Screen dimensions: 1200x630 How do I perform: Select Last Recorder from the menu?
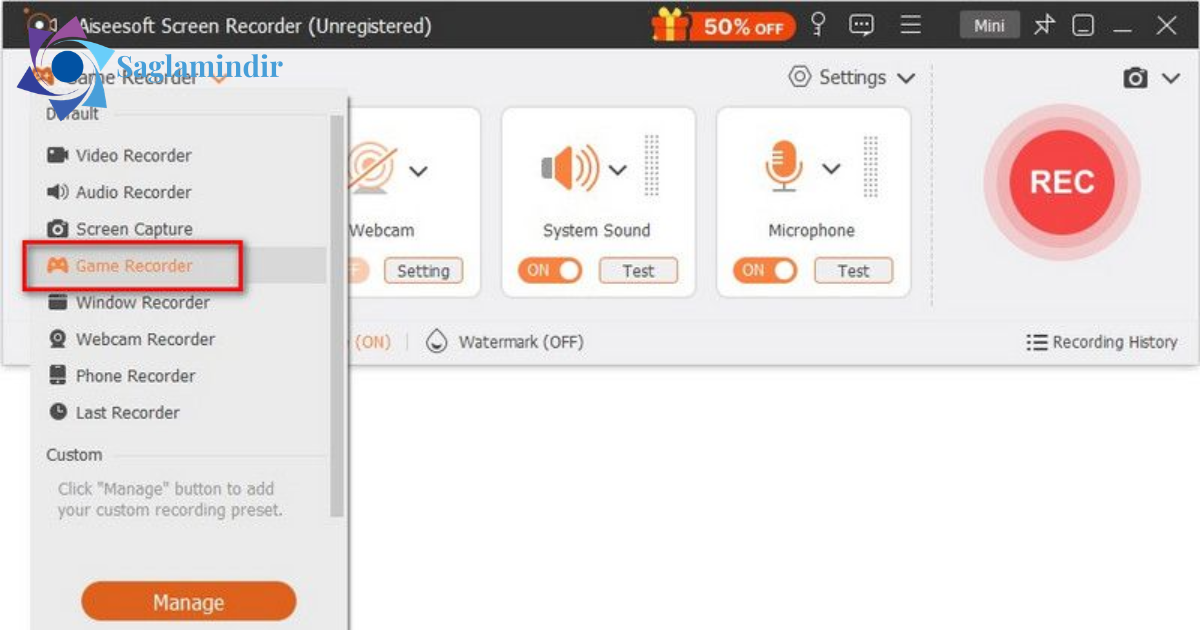point(176,412)
